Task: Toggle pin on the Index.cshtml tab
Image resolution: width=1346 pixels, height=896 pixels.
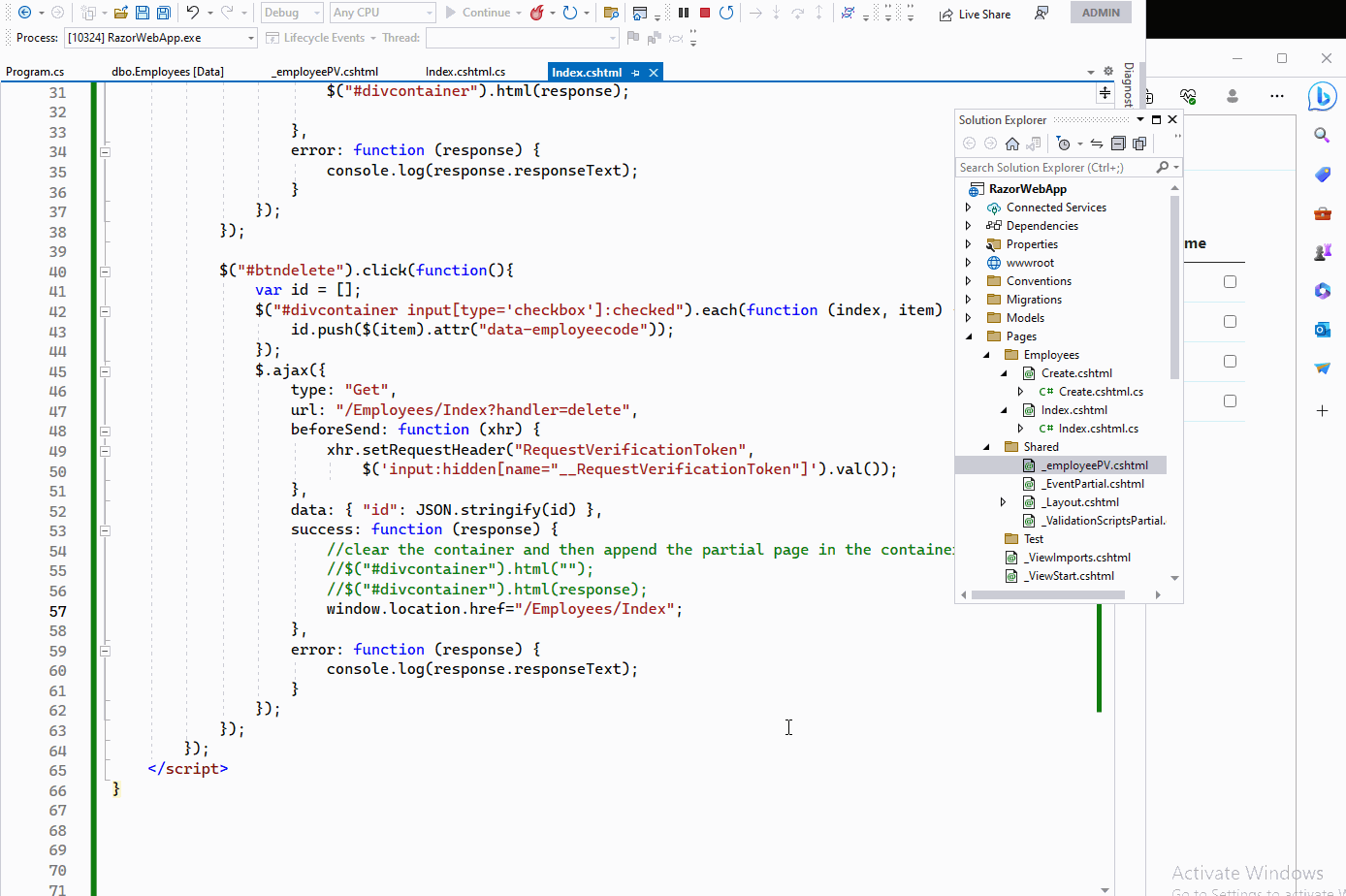Action: pyautogui.click(x=636, y=73)
